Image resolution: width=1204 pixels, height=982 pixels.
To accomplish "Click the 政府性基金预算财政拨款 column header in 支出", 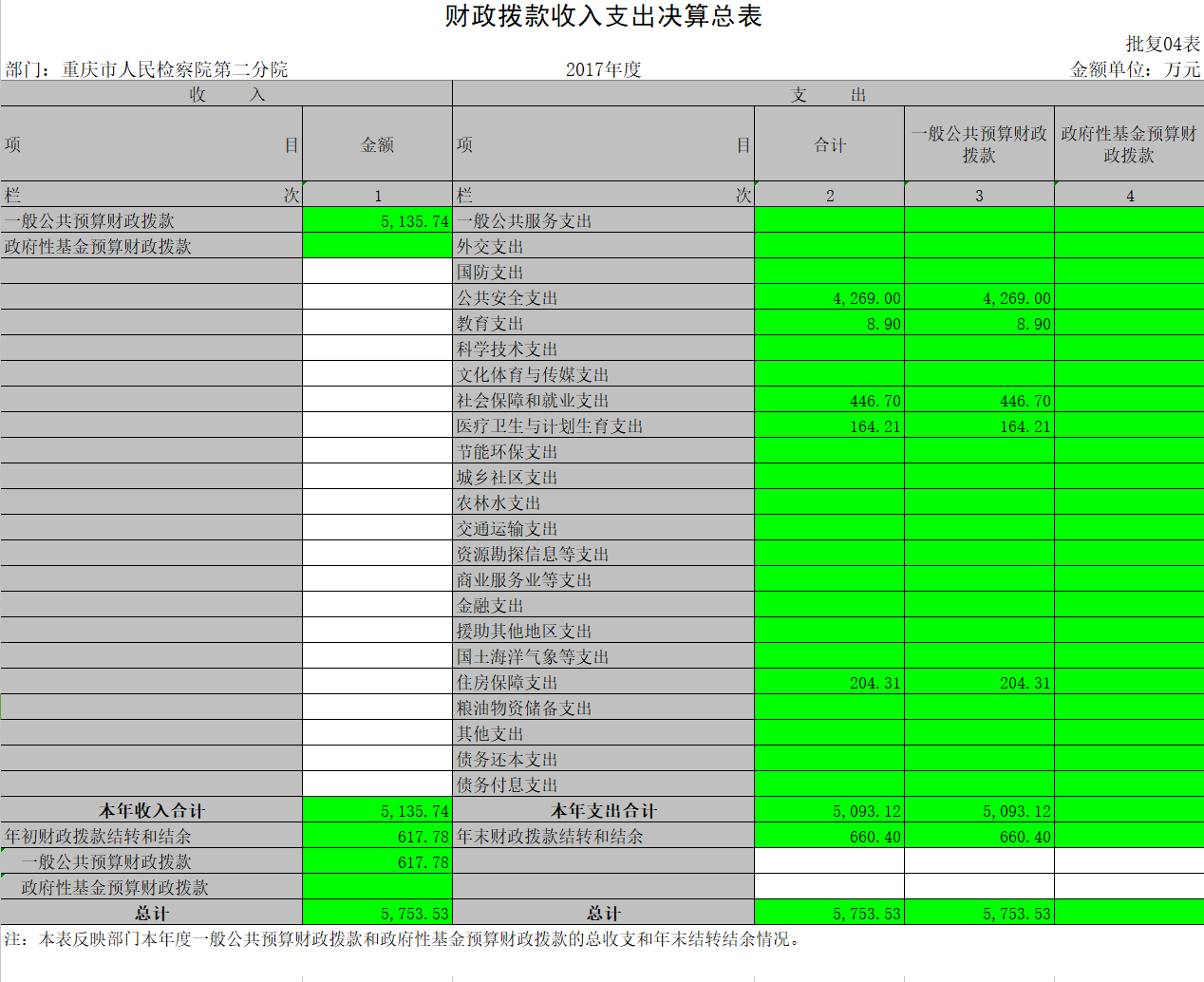I will click(1128, 144).
